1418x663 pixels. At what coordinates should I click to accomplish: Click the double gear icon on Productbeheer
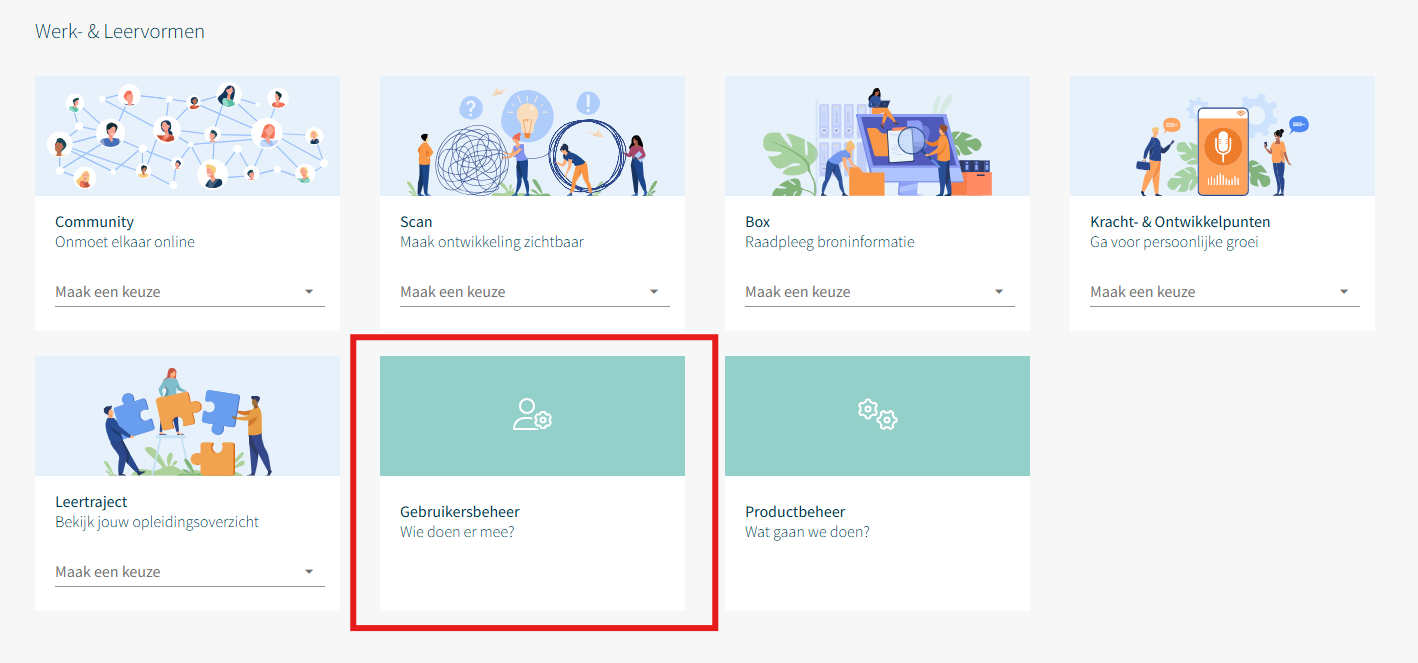point(877,415)
